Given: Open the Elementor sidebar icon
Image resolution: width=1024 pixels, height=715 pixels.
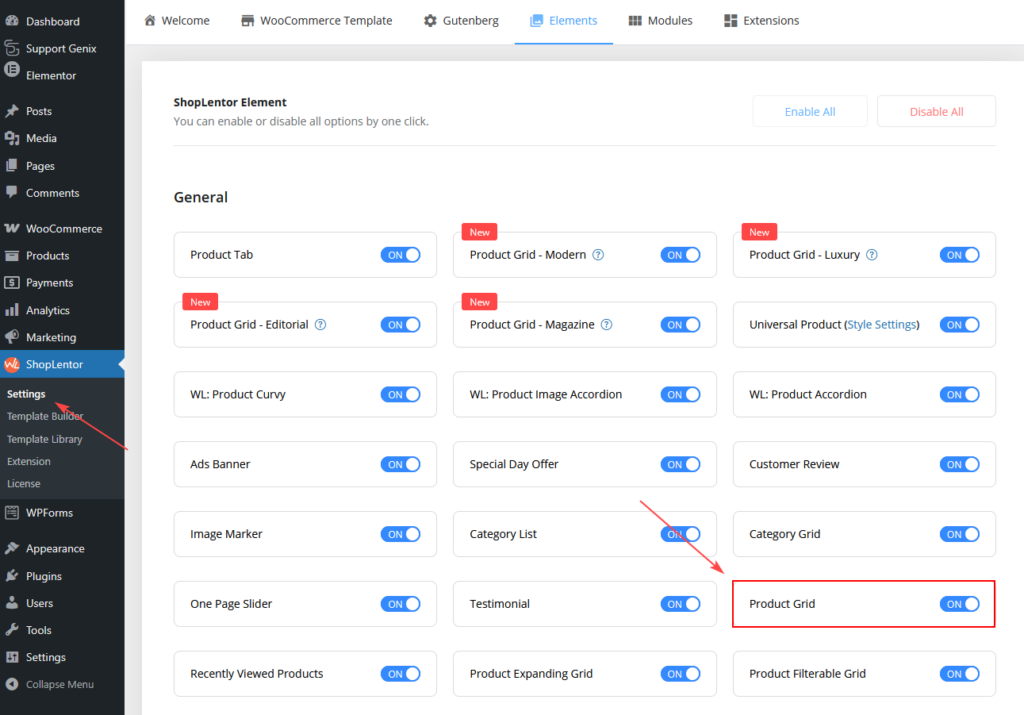Looking at the screenshot, I should coord(14,73).
